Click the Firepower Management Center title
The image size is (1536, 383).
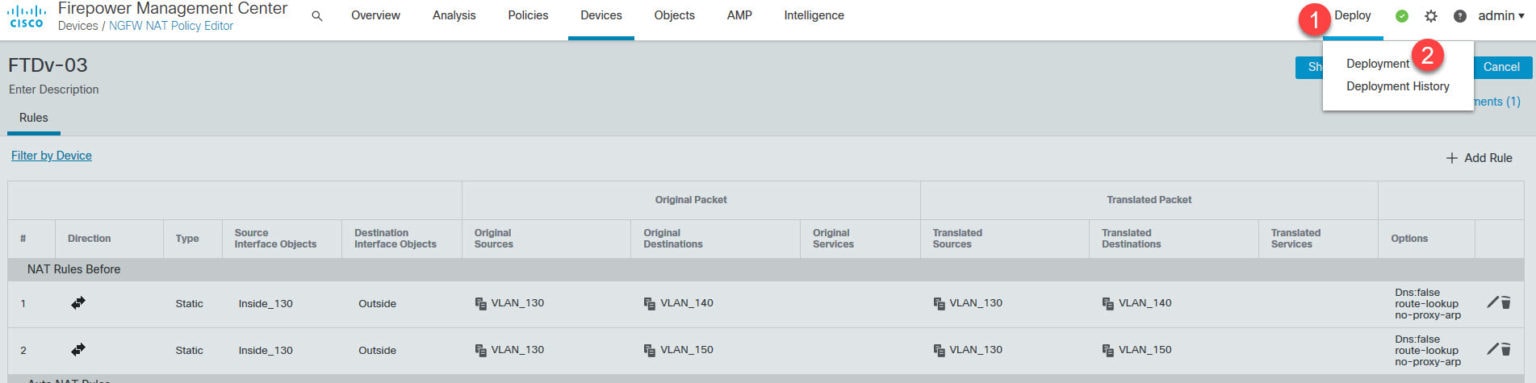[173, 9]
